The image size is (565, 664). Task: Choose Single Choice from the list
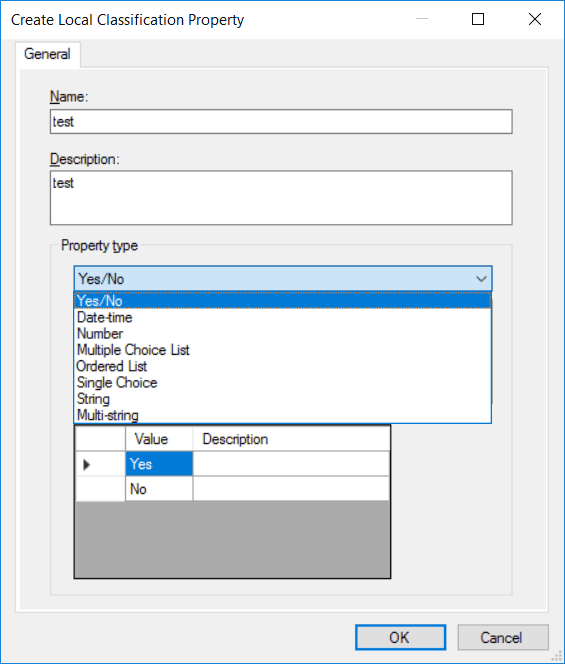click(282, 382)
